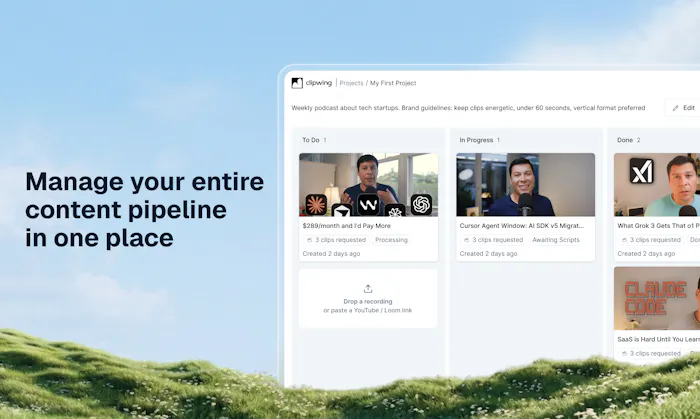Click the OpenAI logo icon in thumbnail
700x419 pixels.
click(421, 204)
